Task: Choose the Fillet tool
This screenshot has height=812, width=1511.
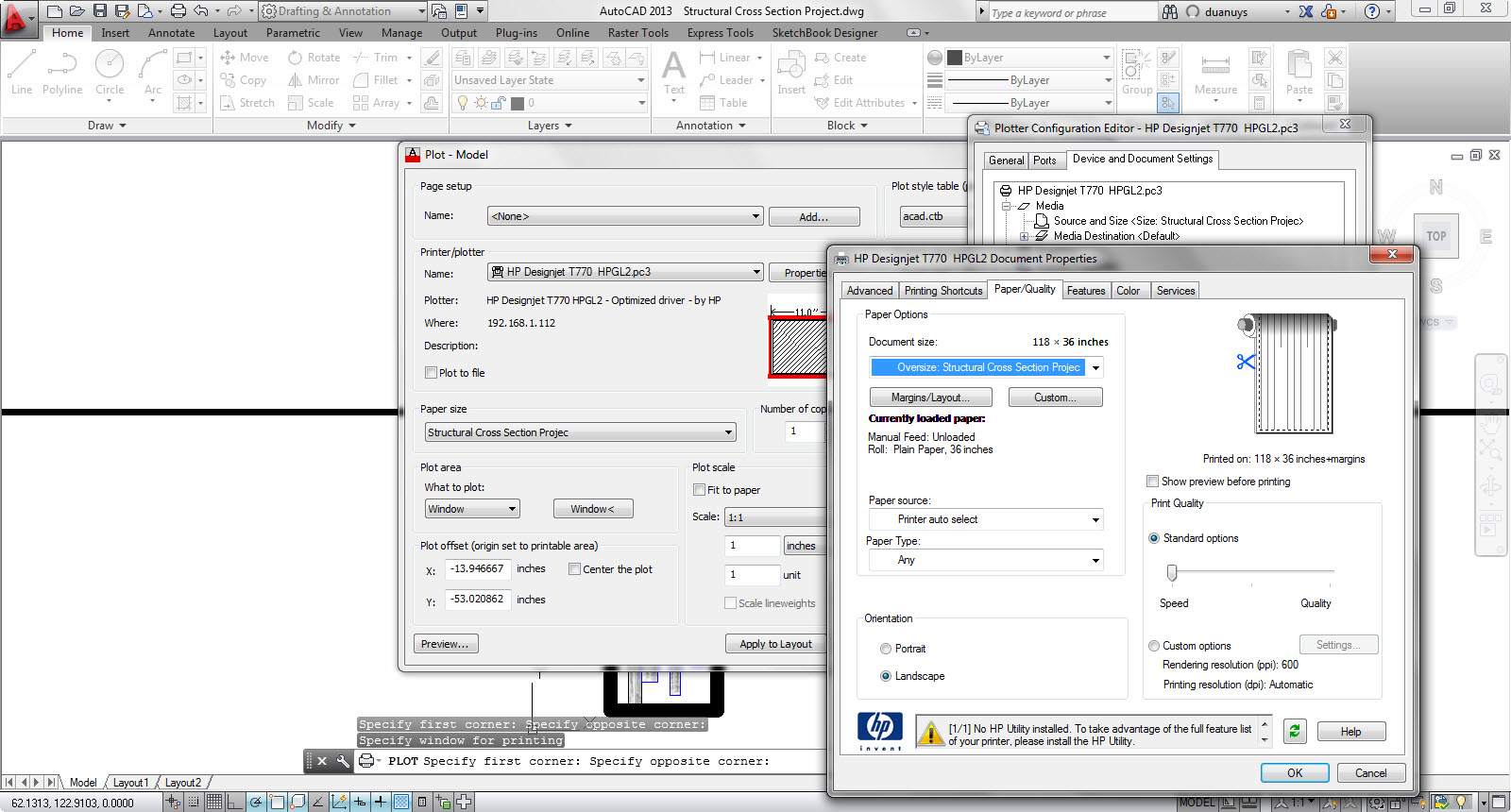Action: point(376,80)
